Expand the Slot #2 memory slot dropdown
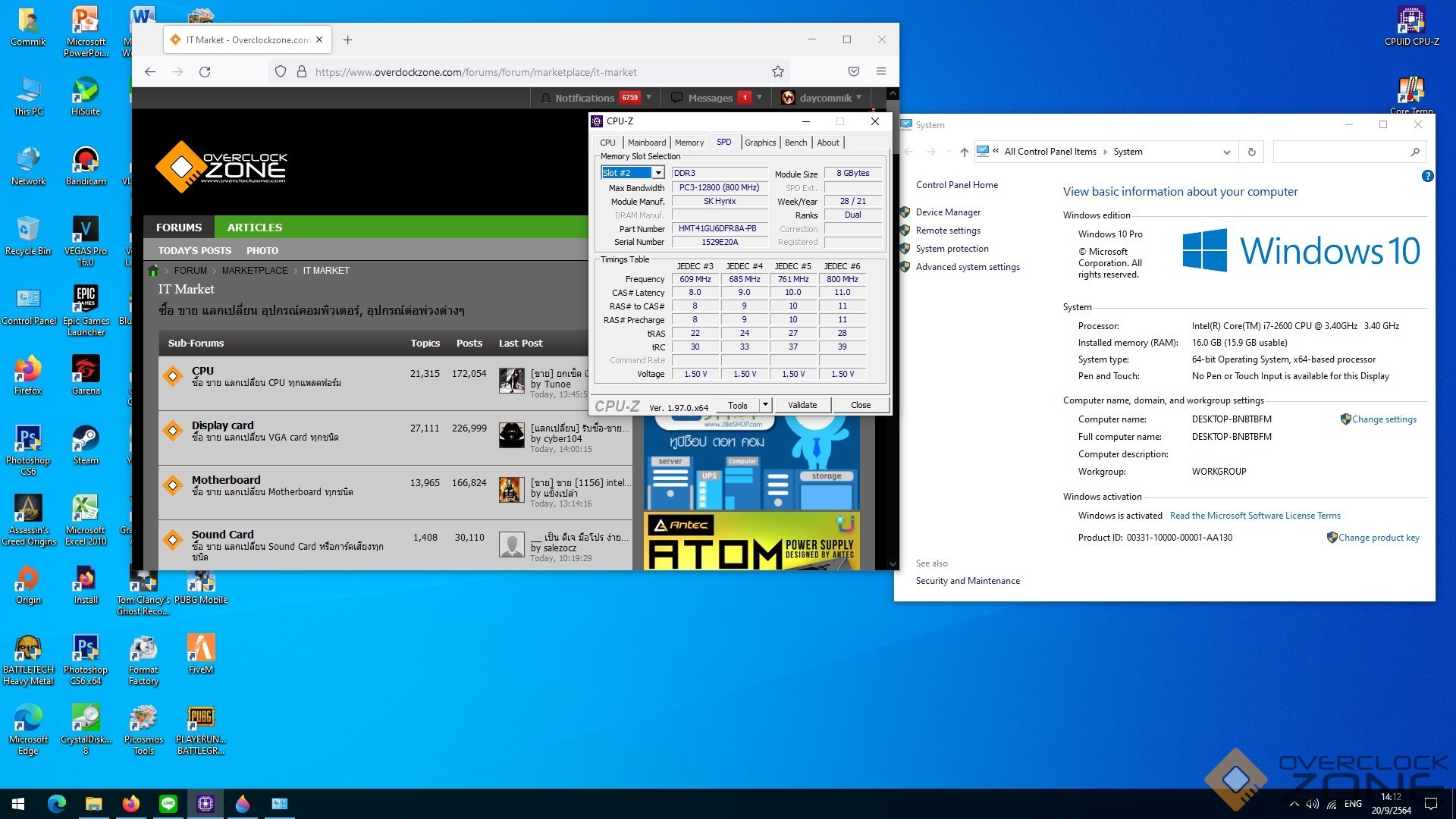 click(658, 174)
